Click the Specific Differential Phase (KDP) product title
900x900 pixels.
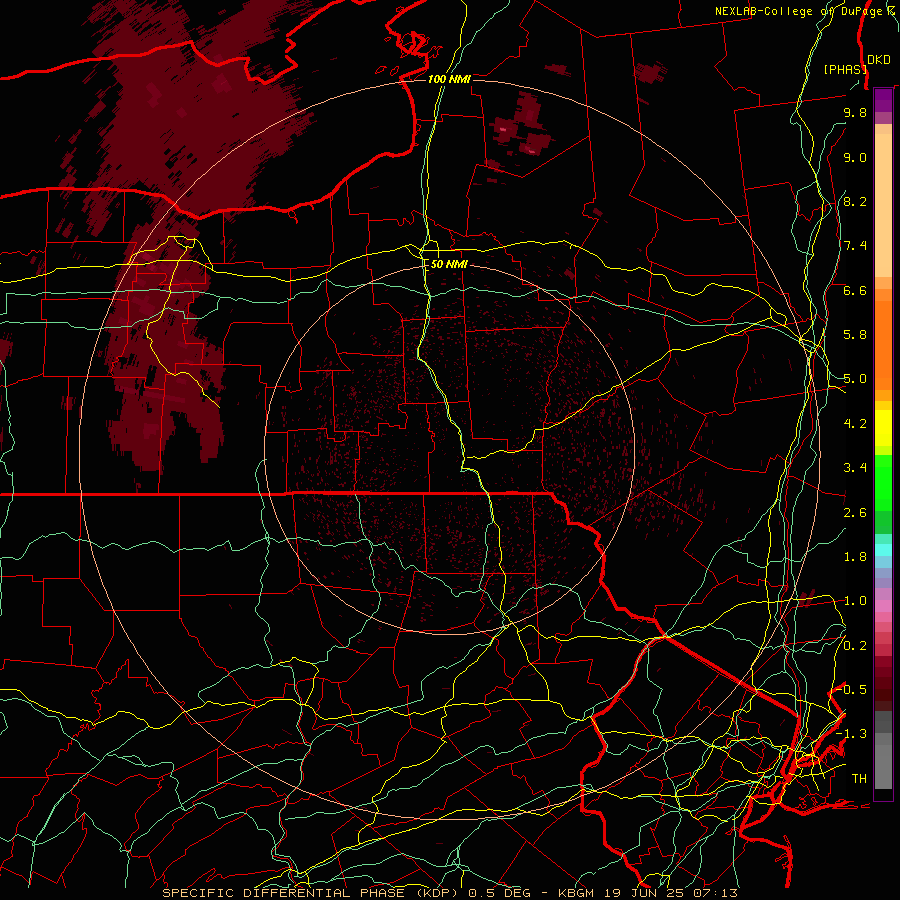tap(311, 893)
